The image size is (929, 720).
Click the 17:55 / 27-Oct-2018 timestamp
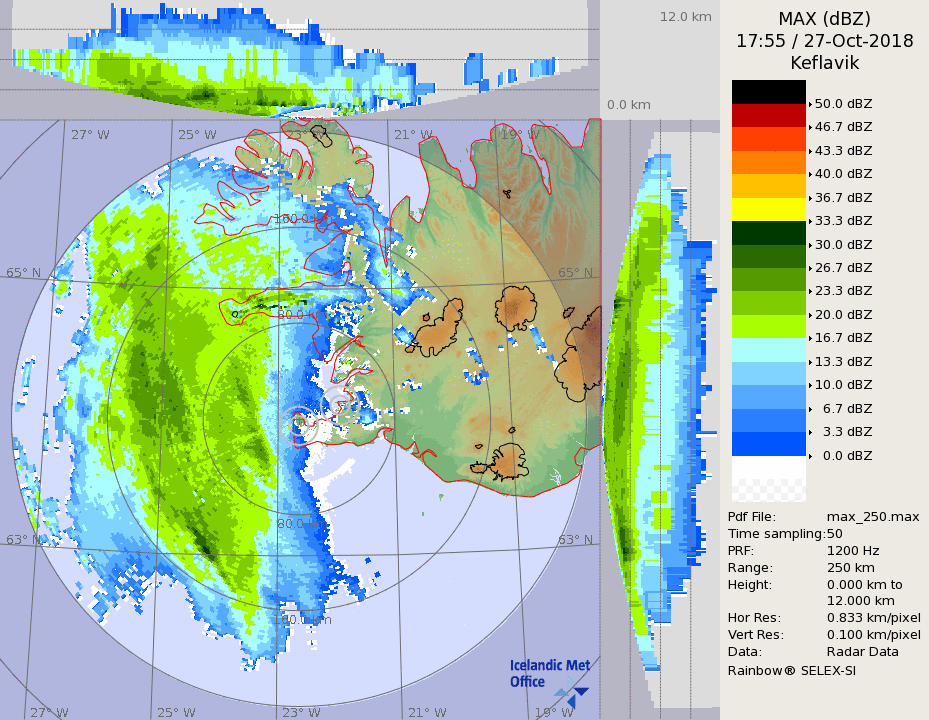(824, 41)
